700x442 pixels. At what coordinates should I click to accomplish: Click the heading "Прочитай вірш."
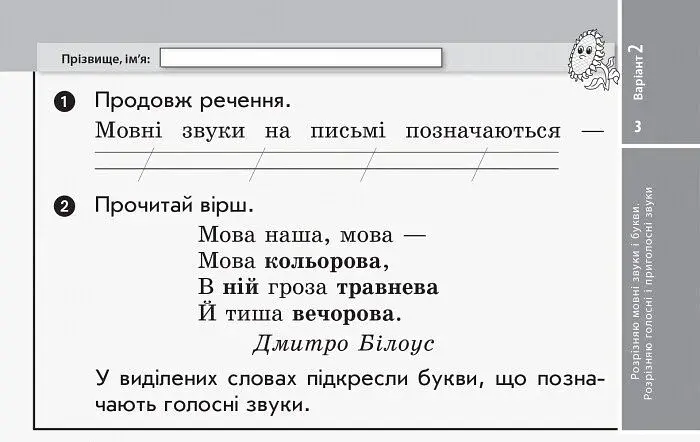[x=174, y=205]
